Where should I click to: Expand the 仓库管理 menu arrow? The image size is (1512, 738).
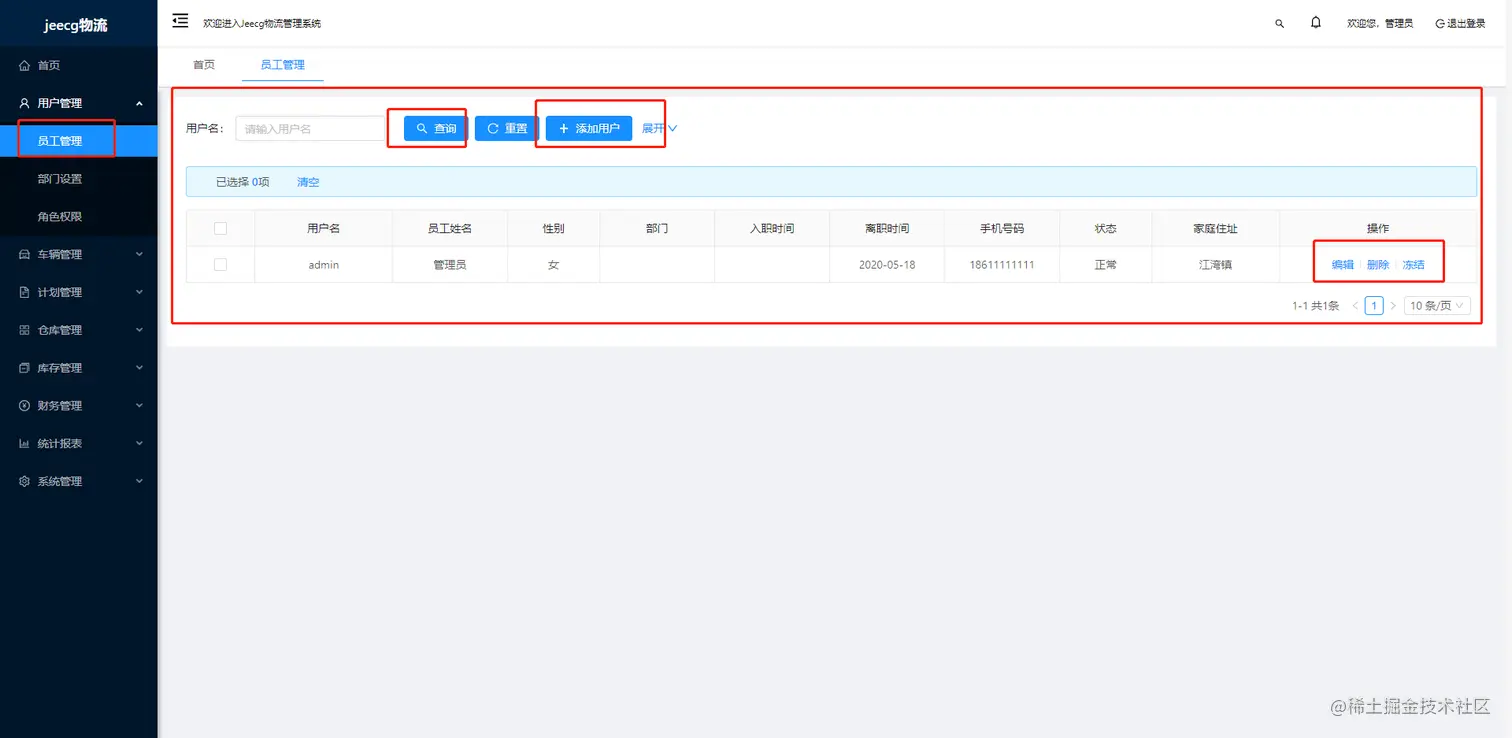[139, 330]
